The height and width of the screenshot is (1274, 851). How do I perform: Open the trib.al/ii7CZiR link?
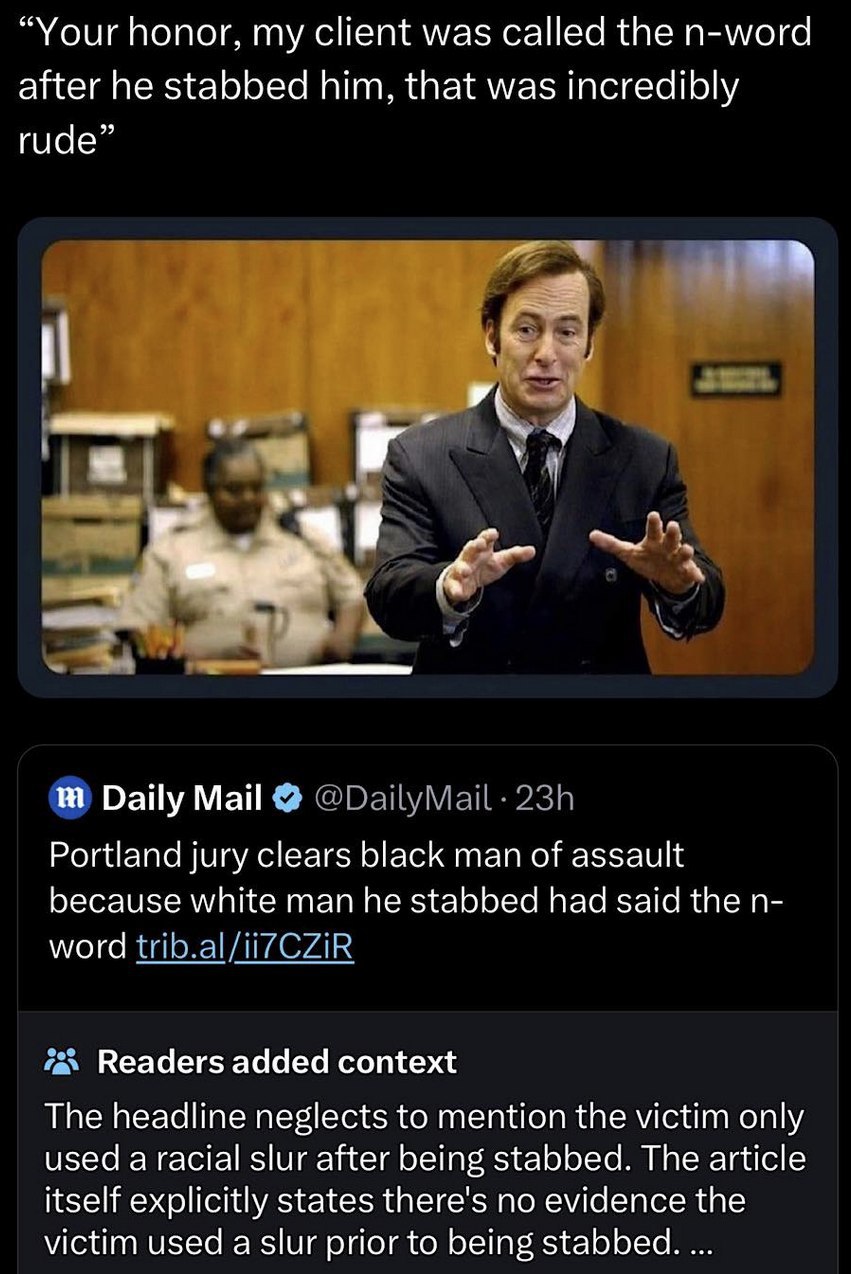coord(244,946)
